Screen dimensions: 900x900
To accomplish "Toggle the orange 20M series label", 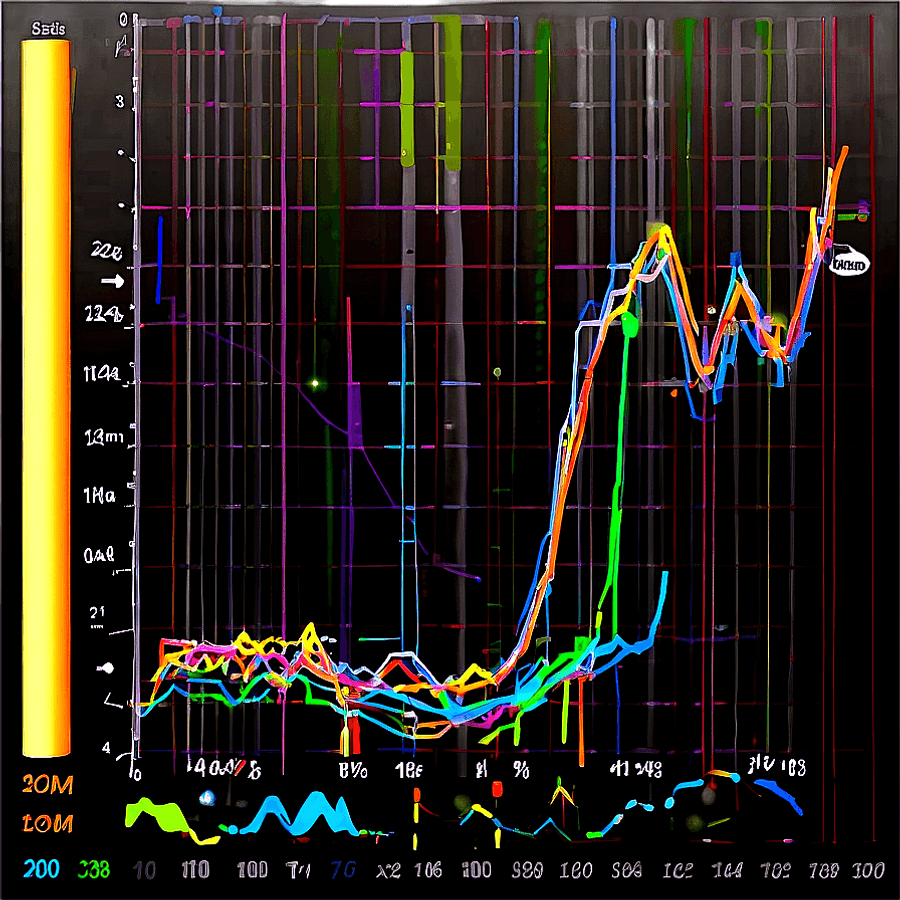I will click(x=47, y=785).
